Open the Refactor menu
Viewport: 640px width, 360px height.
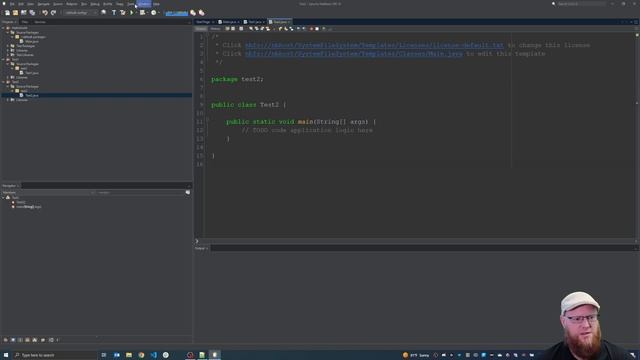72,4
